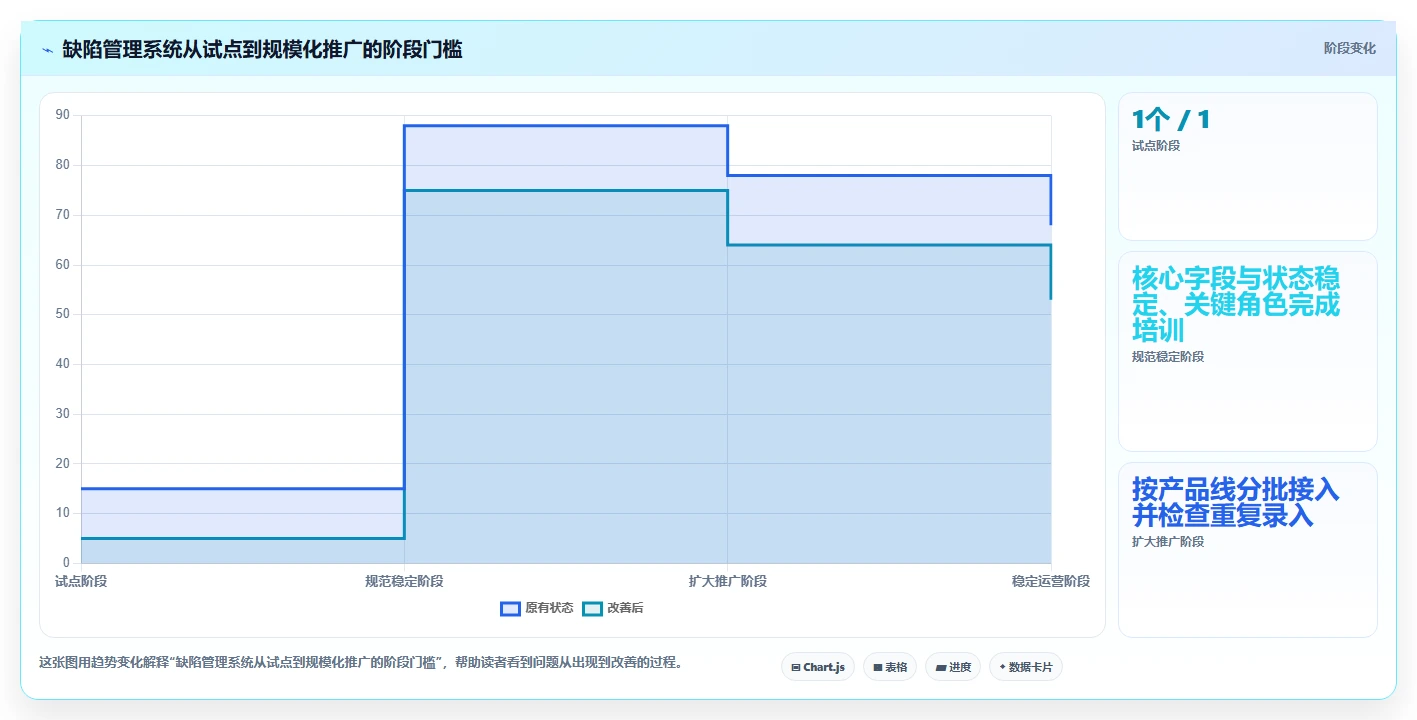Toggle the 原有状态 legend item
The height and width of the screenshot is (720, 1417).
point(537,608)
